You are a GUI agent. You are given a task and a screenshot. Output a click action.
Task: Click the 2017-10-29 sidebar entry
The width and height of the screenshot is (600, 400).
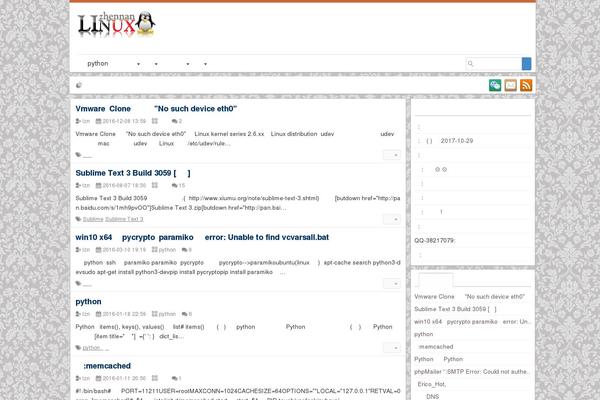click(457, 141)
